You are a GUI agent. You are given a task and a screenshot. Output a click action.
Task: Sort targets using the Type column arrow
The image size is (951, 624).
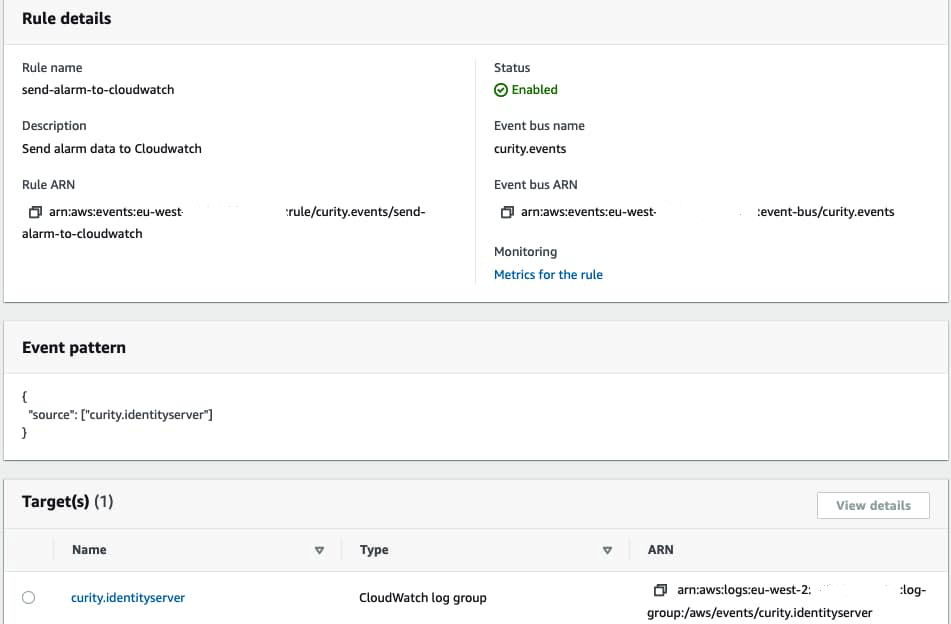607,550
